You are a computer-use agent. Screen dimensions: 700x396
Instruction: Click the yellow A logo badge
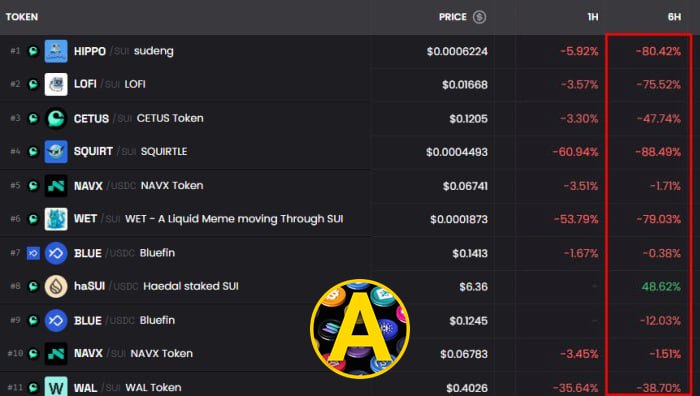[360, 329]
